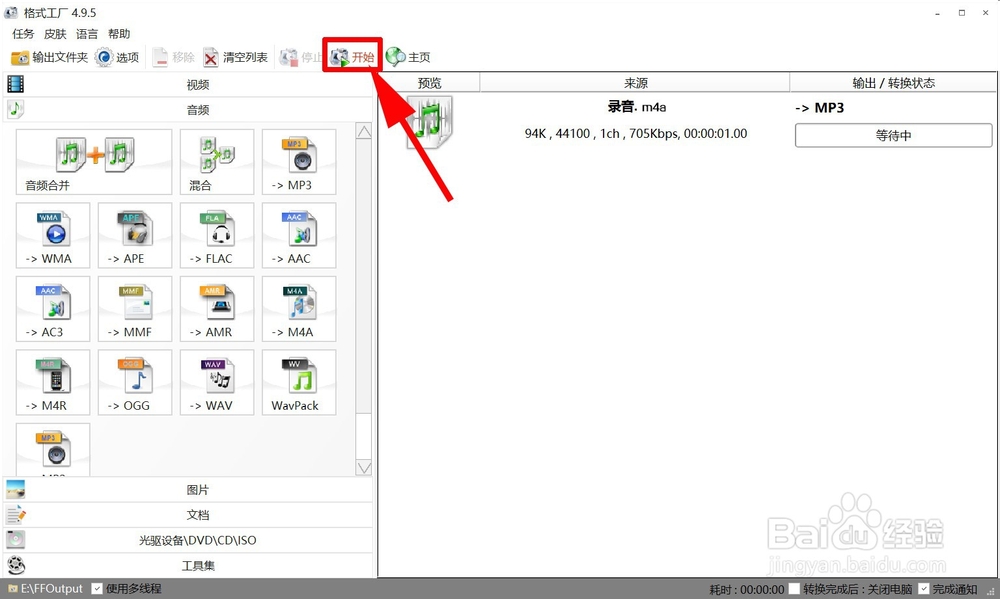The height and width of the screenshot is (599, 1000).
Task: Click the 移除 remove button
Action: pyautogui.click(x=173, y=57)
